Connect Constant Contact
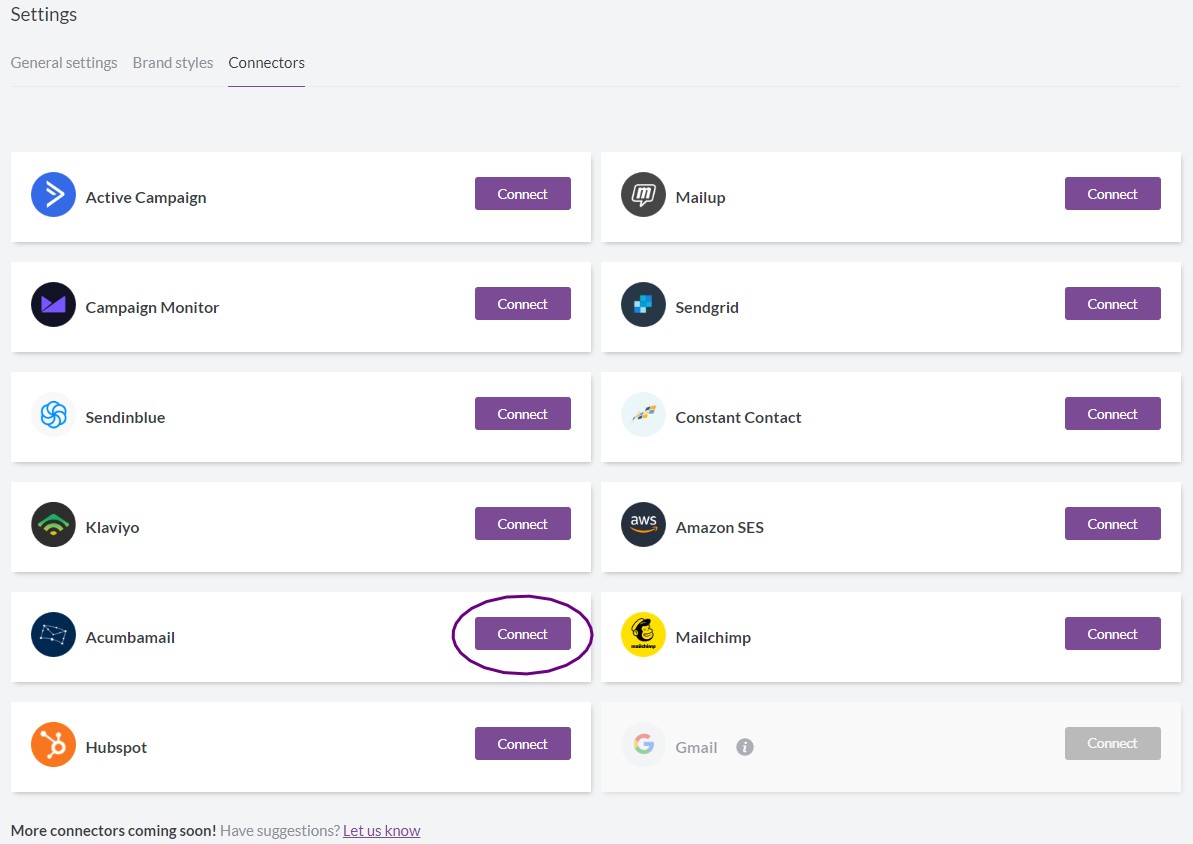 (1112, 414)
